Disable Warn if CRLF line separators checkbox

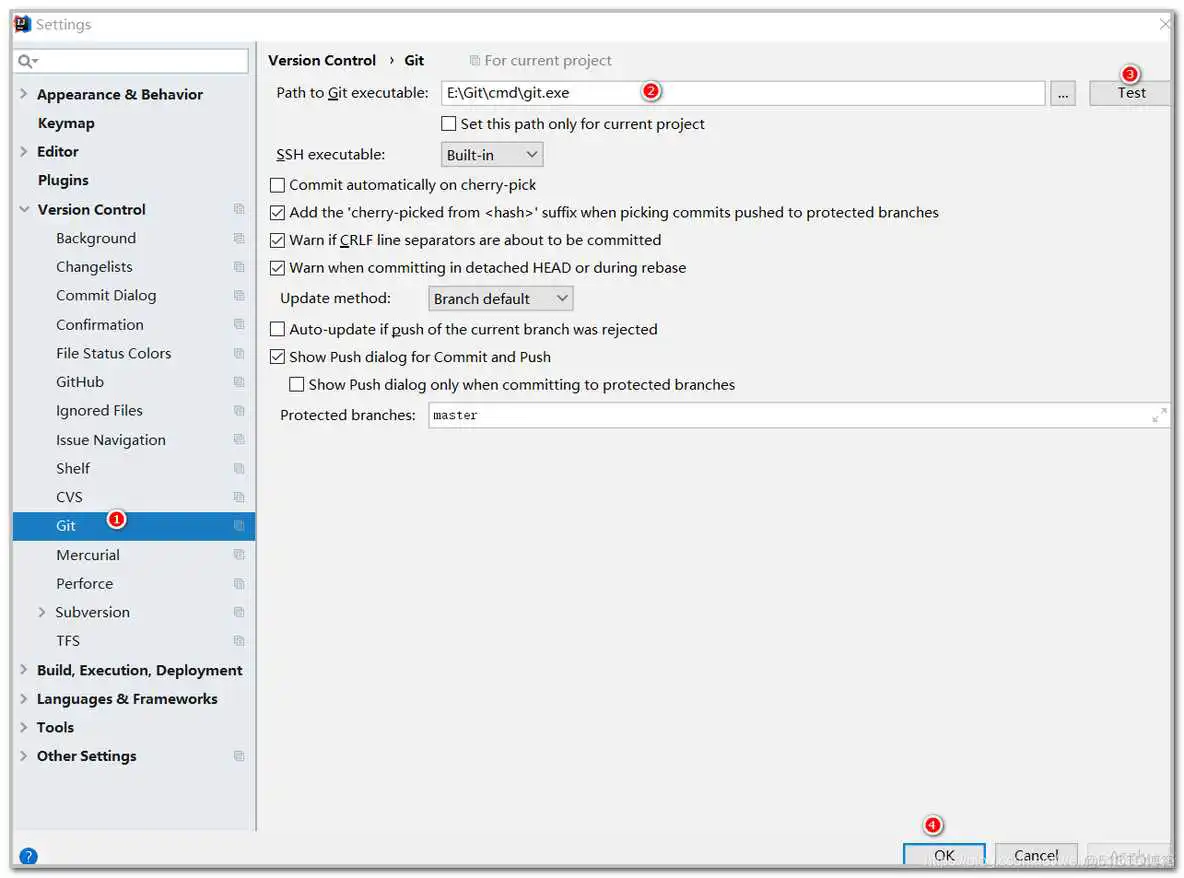coord(278,240)
